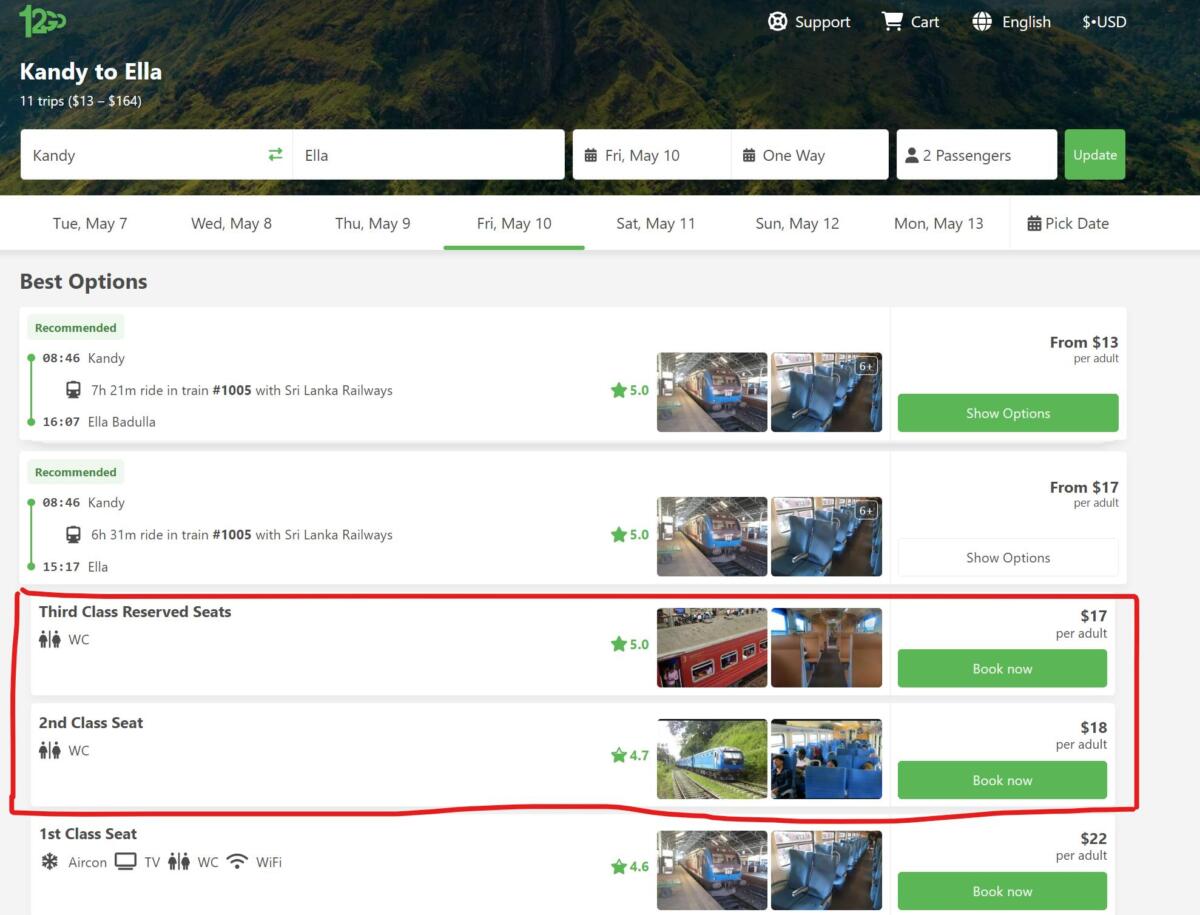Image resolution: width=1200 pixels, height=915 pixels.
Task: Open the 2 Passengers selector
Action: pos(976,155)
